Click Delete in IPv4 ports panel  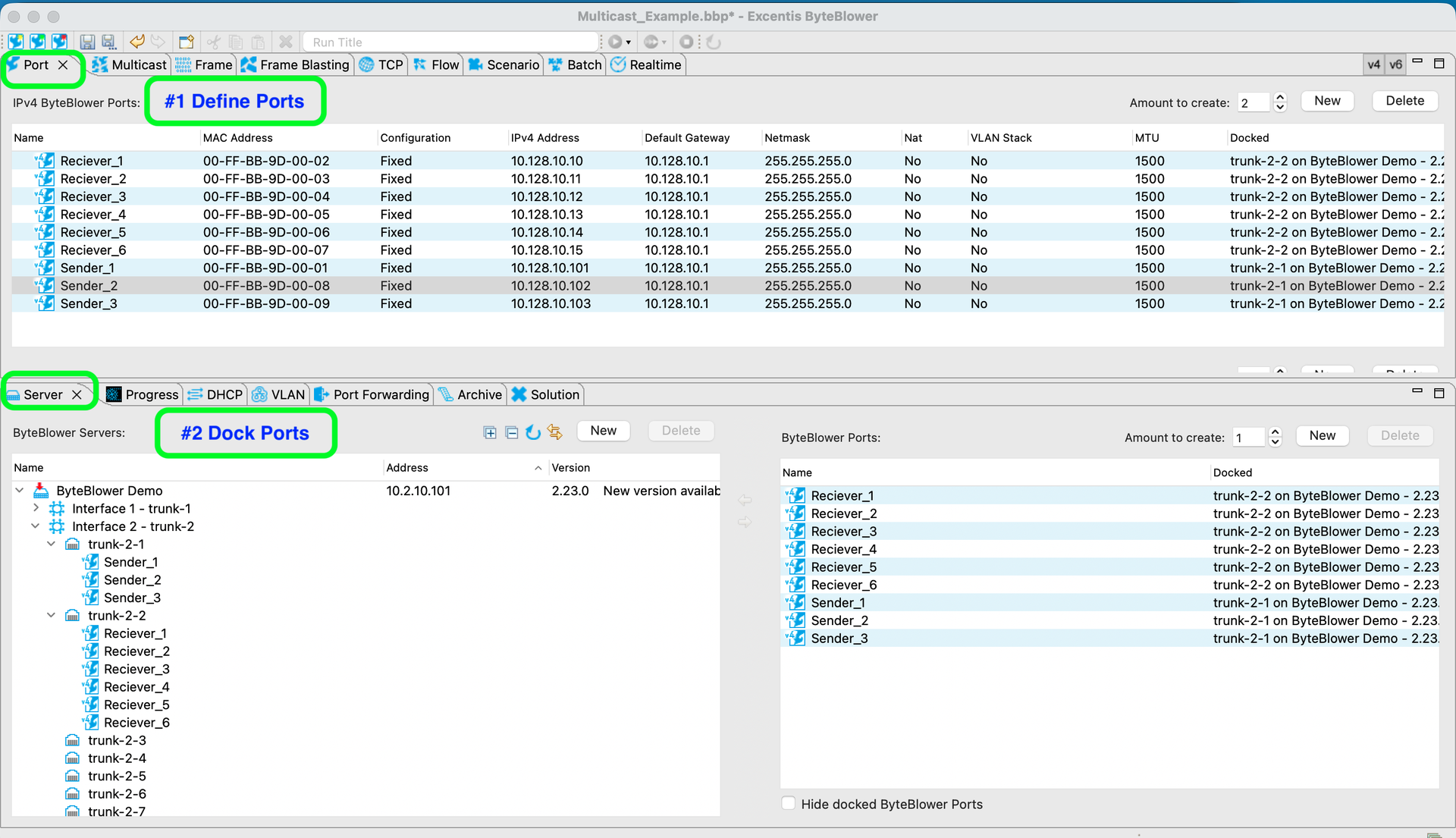point(1404,101)
